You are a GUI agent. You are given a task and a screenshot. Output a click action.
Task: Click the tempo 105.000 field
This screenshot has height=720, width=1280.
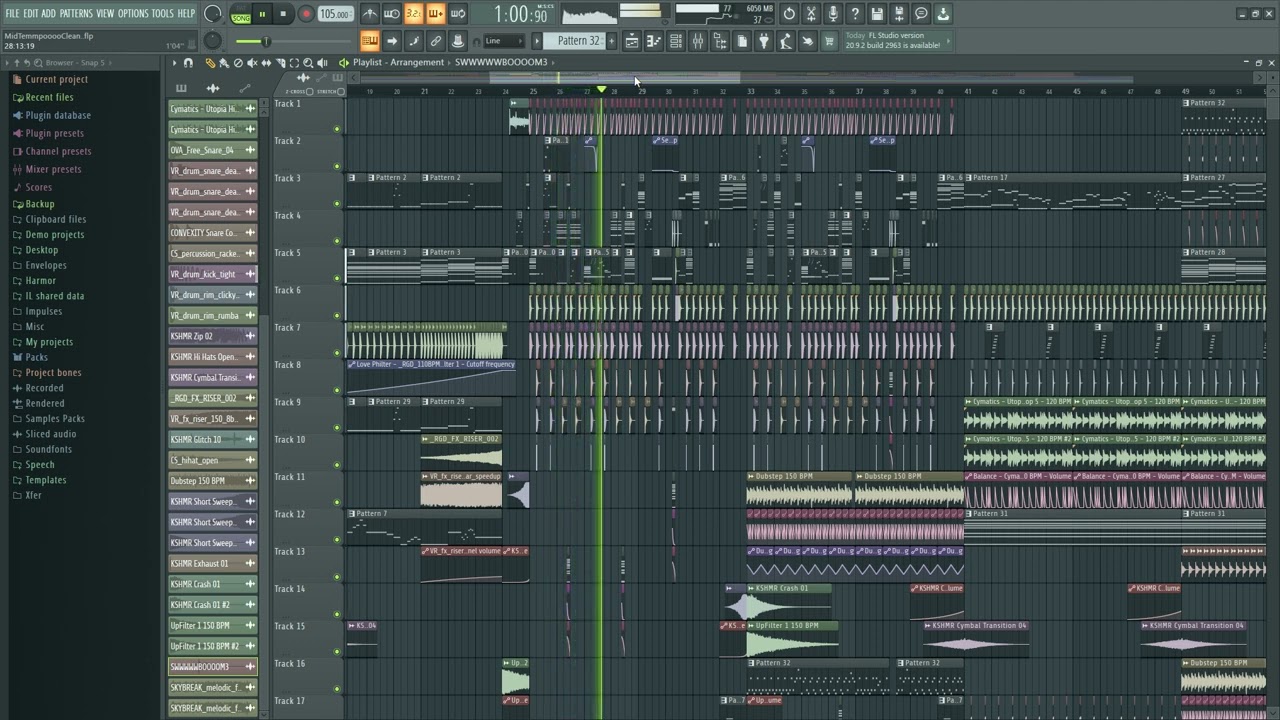coord(335,14)
